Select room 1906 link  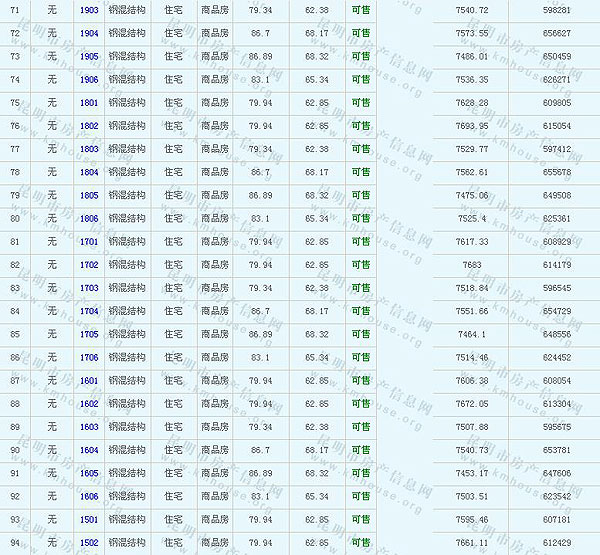coord(89,79)
